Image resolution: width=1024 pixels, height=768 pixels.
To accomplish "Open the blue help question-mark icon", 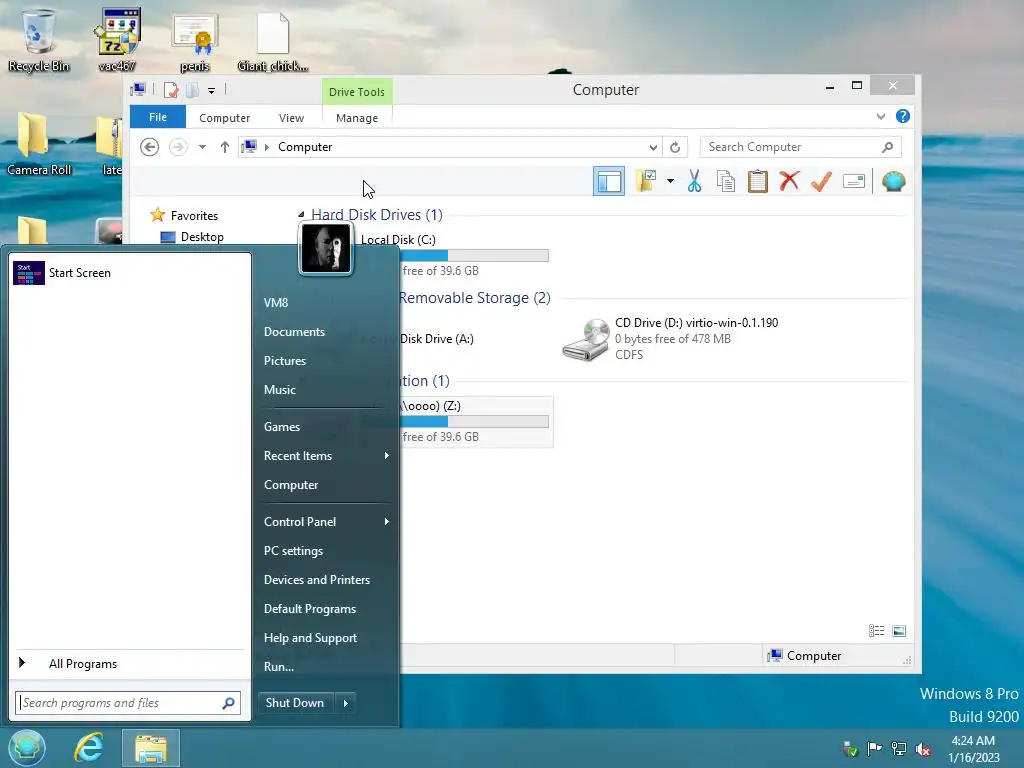I will pyautogui.click(x=903, y=116).
